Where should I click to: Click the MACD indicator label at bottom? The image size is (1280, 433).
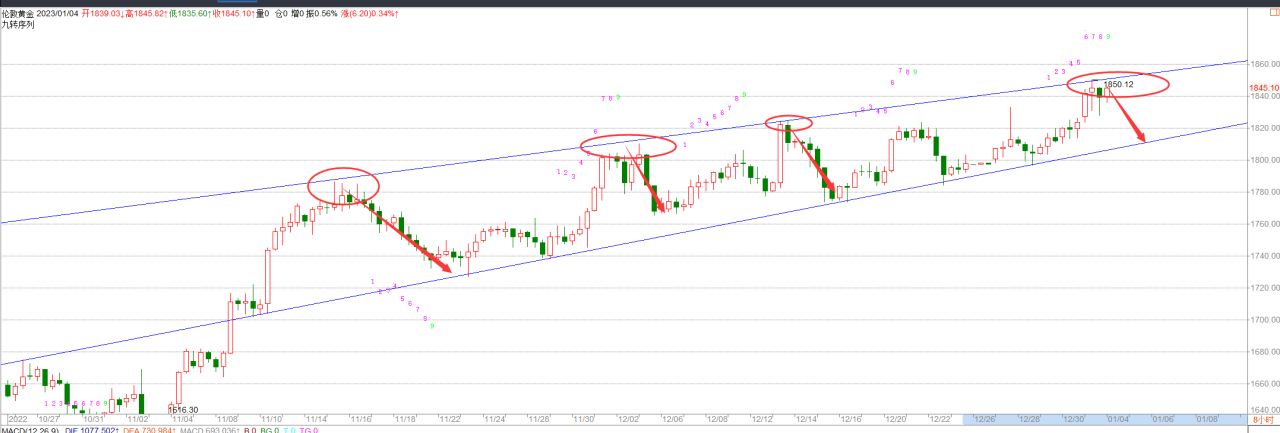point(30,429)
